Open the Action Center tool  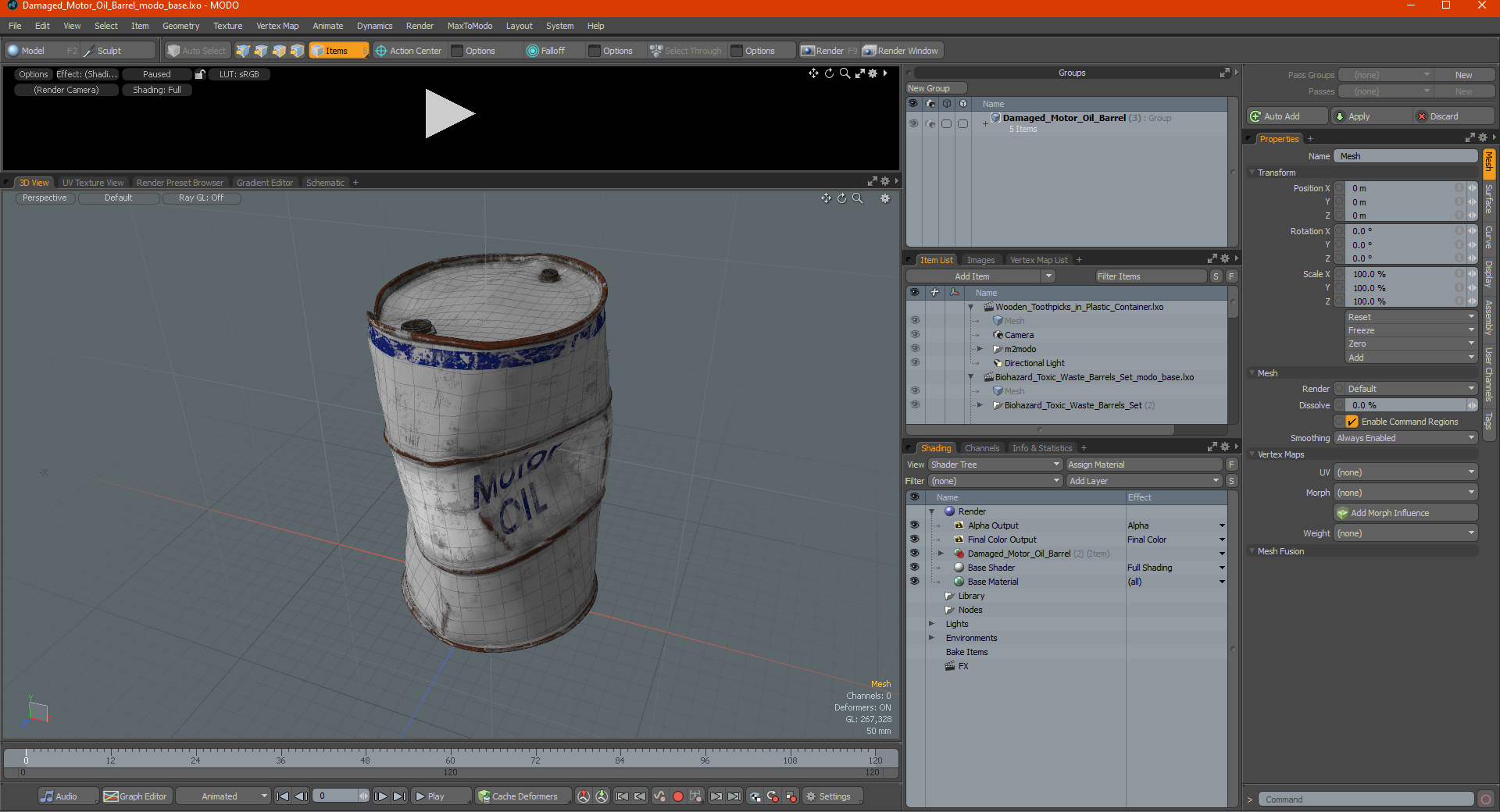pyautogui.click(x=409, y=51)
